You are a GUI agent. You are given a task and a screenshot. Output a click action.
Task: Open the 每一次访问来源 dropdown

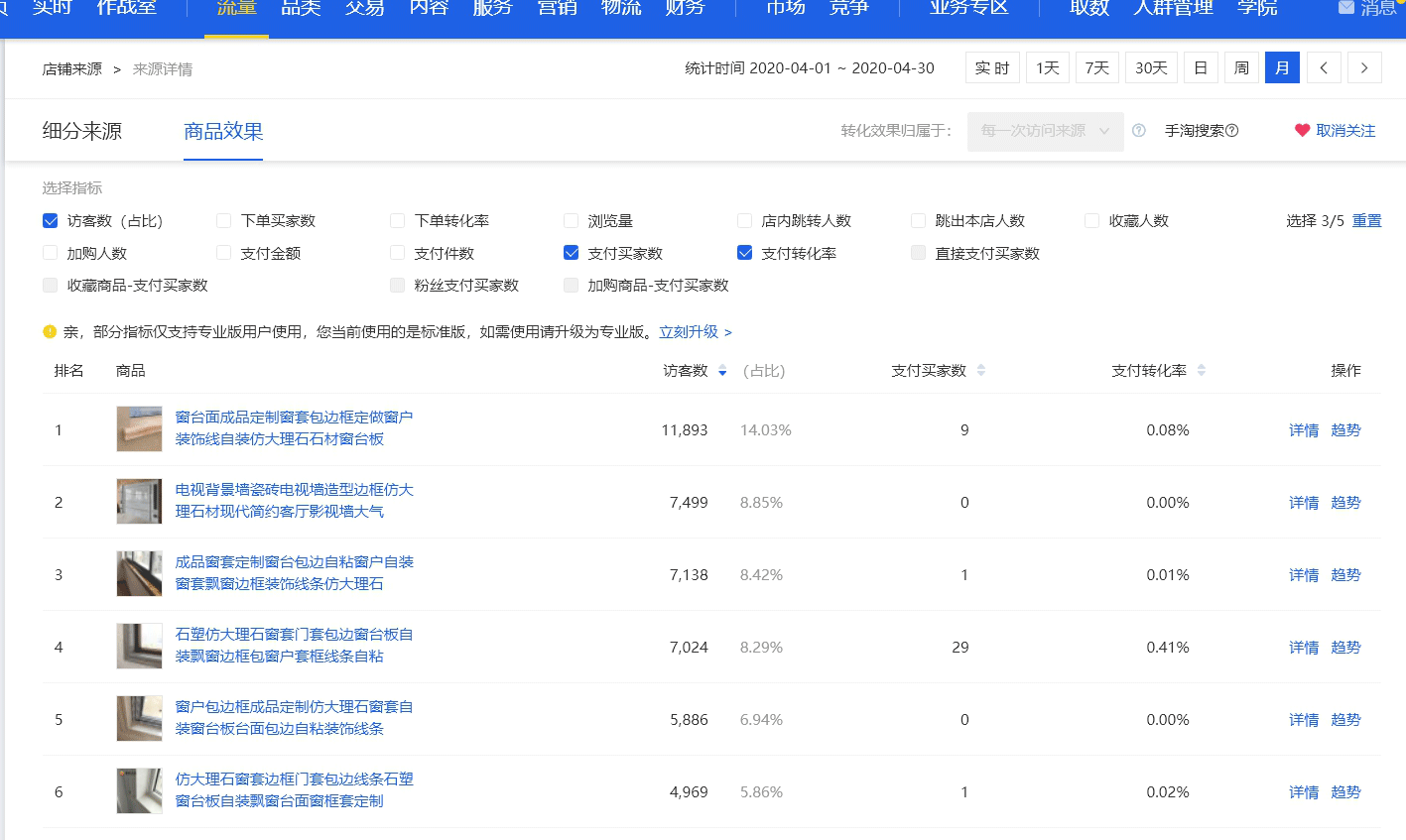coord(1045,131)
